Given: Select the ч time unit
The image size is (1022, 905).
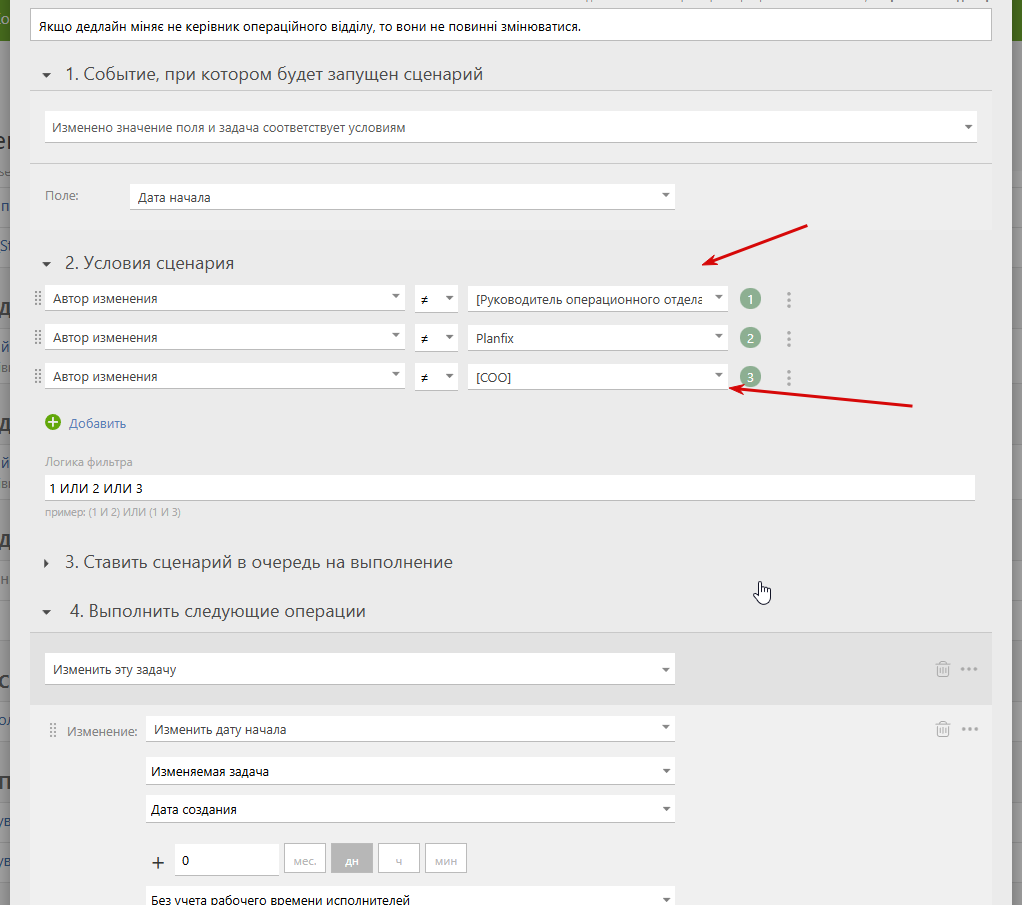Looking at the screenshot, I should pos(399,858).
